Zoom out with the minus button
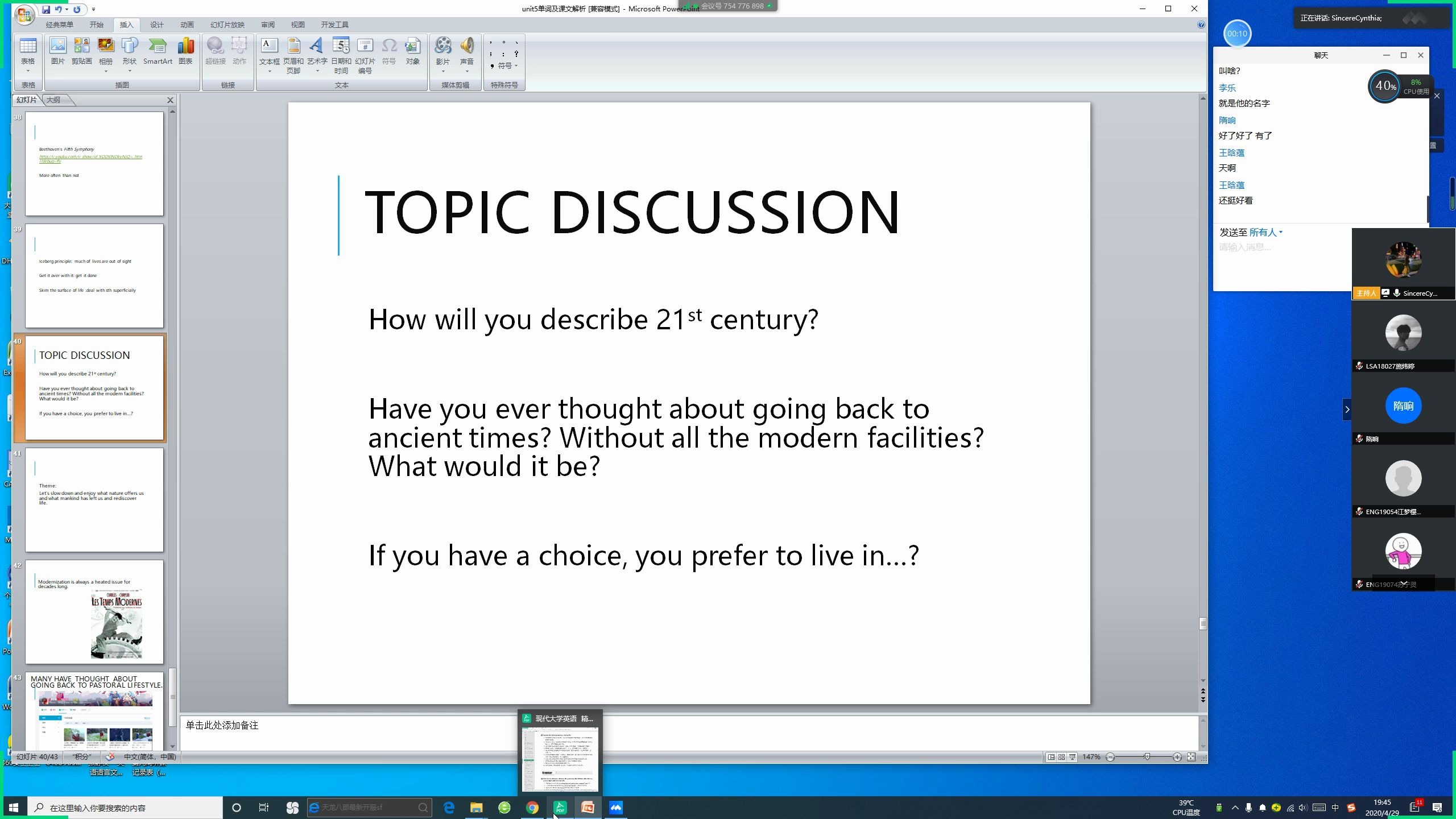This screenshot has width=1456, height=819. pyautogui.click(x=1110, y=757)
